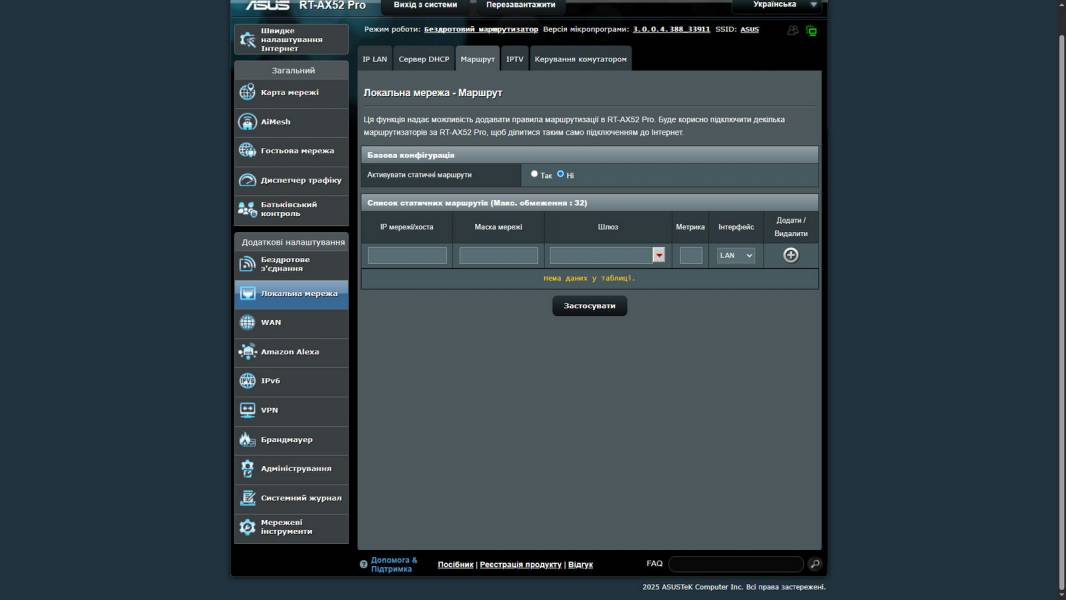Open AiMesh from the sidebar

[x=248, y=121]
